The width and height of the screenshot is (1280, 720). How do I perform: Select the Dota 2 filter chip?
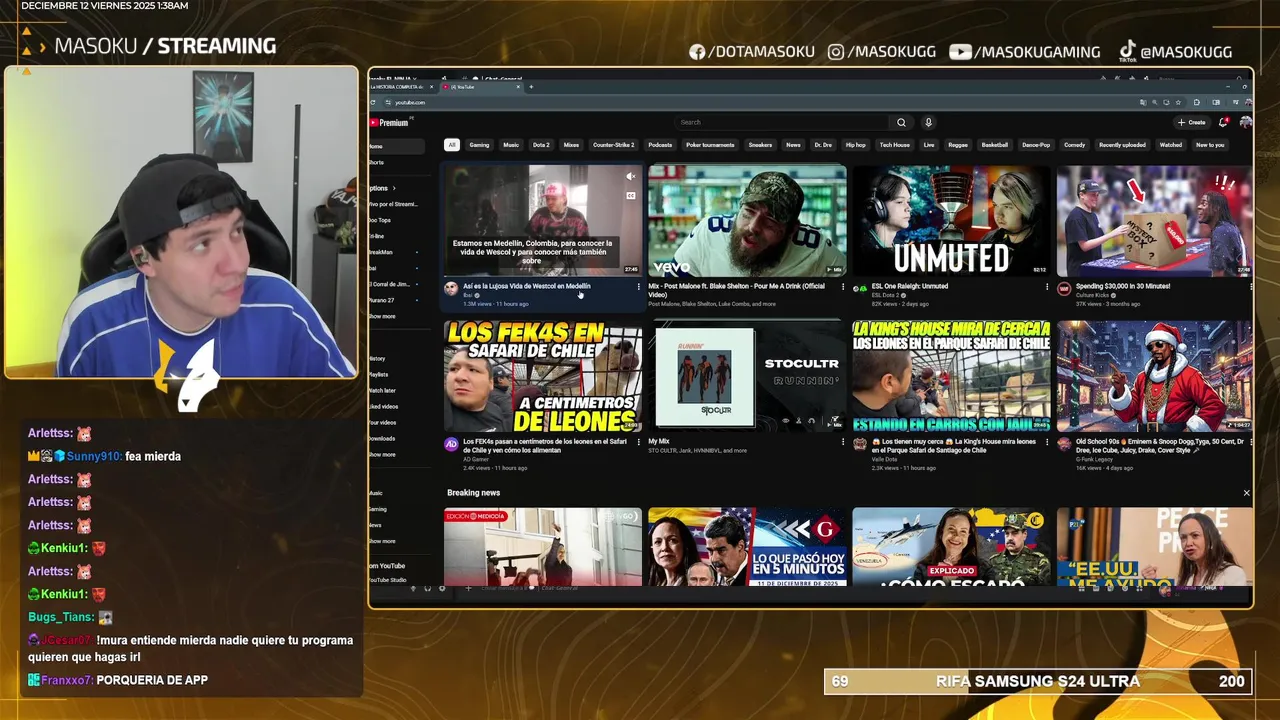(x=541, y=145)
